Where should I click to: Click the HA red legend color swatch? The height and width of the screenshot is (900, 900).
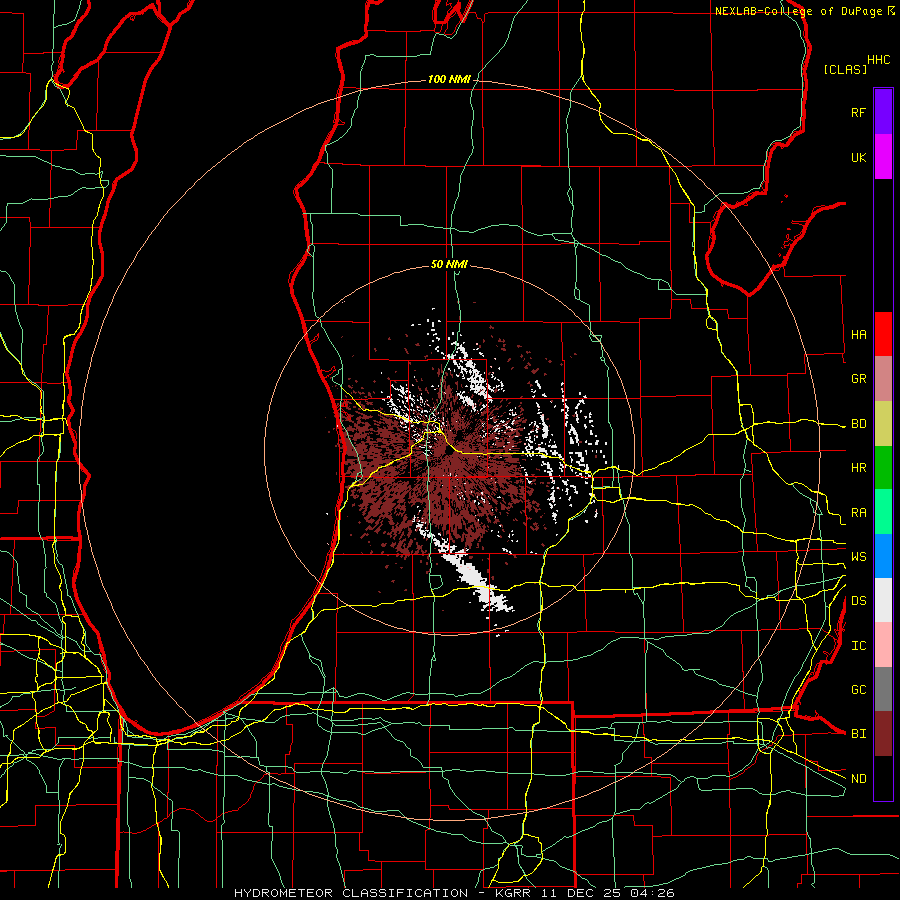tap(883, 334)
